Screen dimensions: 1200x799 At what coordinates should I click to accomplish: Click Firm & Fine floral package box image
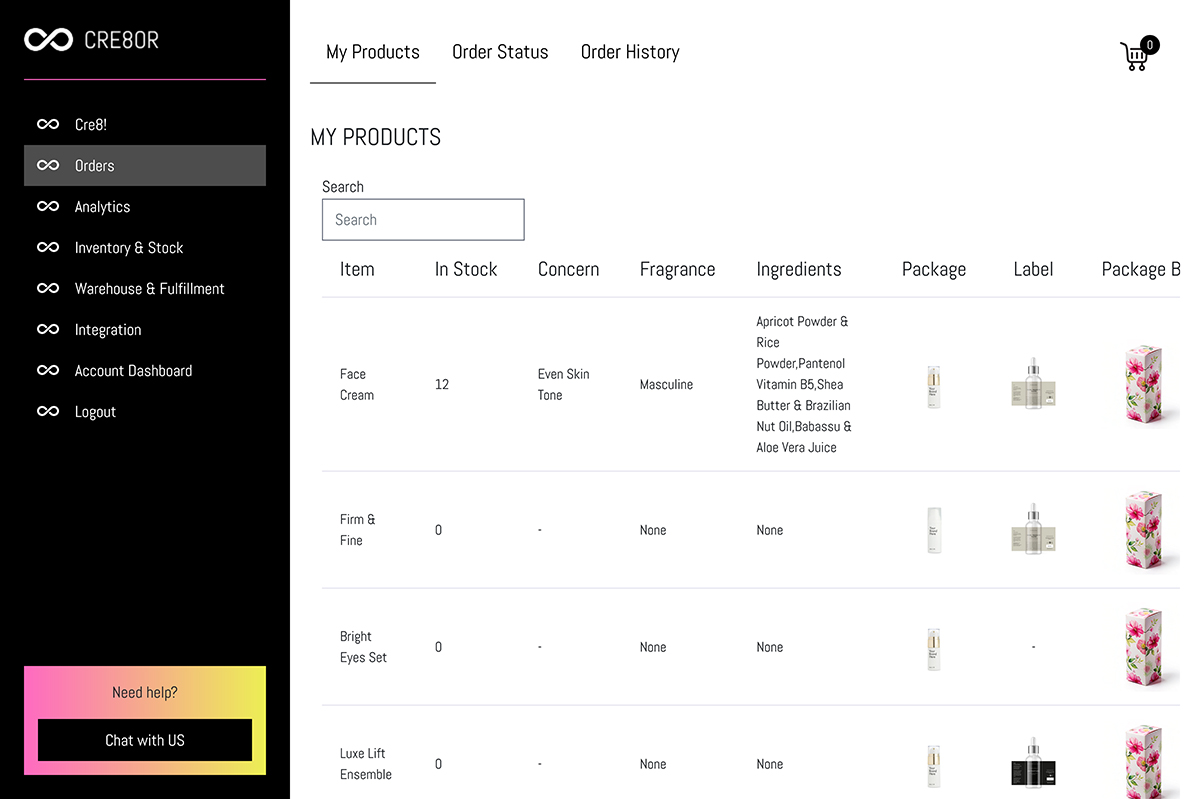[1144, 530]
